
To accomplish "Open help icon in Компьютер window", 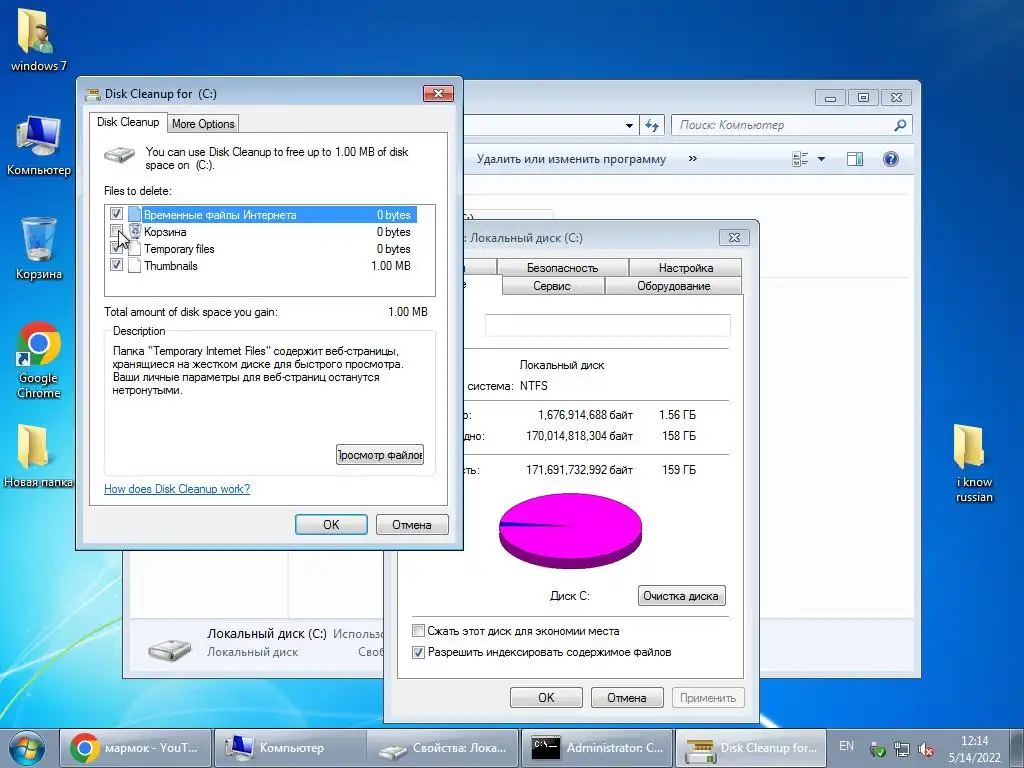I will click(890, 159).
